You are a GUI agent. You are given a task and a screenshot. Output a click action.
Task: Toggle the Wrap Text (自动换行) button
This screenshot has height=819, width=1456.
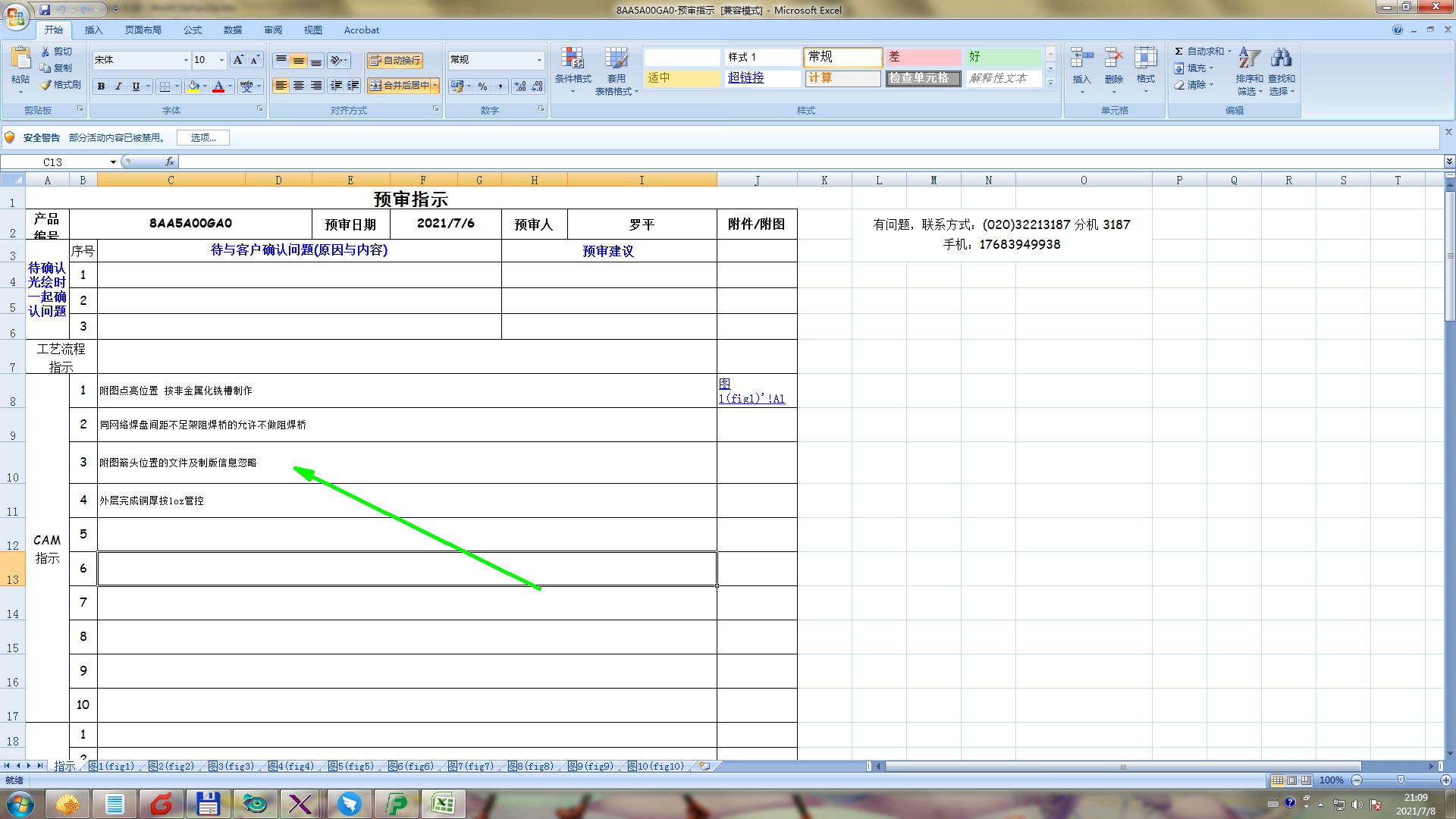tap(395, 60)
